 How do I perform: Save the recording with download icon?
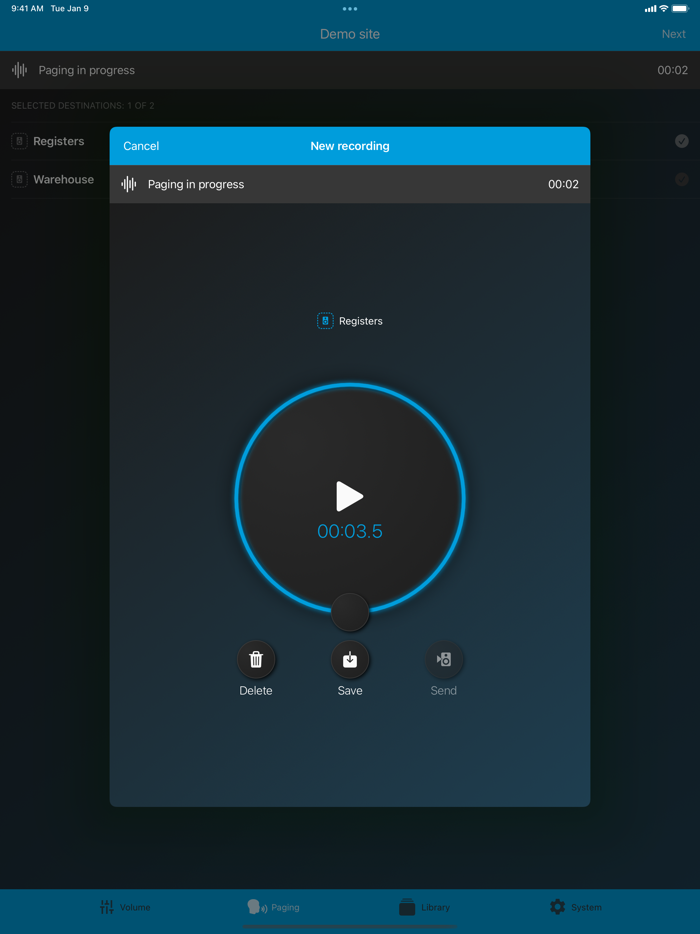click(350, 659)
